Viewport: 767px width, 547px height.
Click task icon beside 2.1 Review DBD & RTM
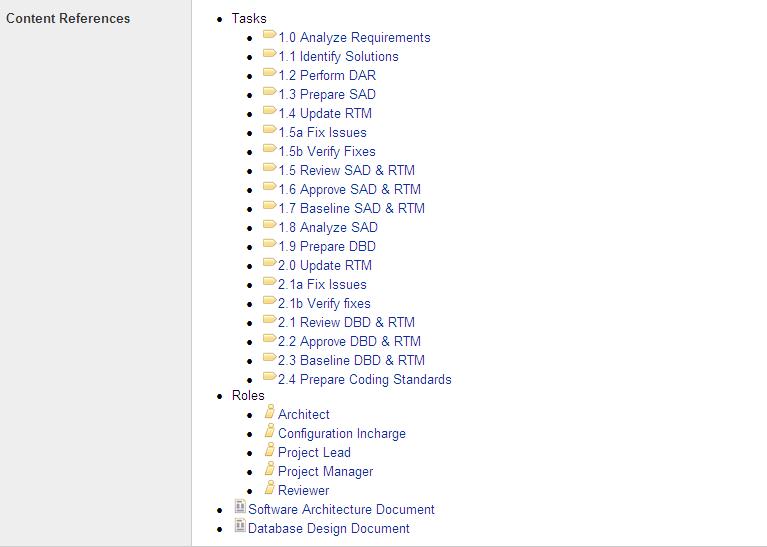point(270,319)
